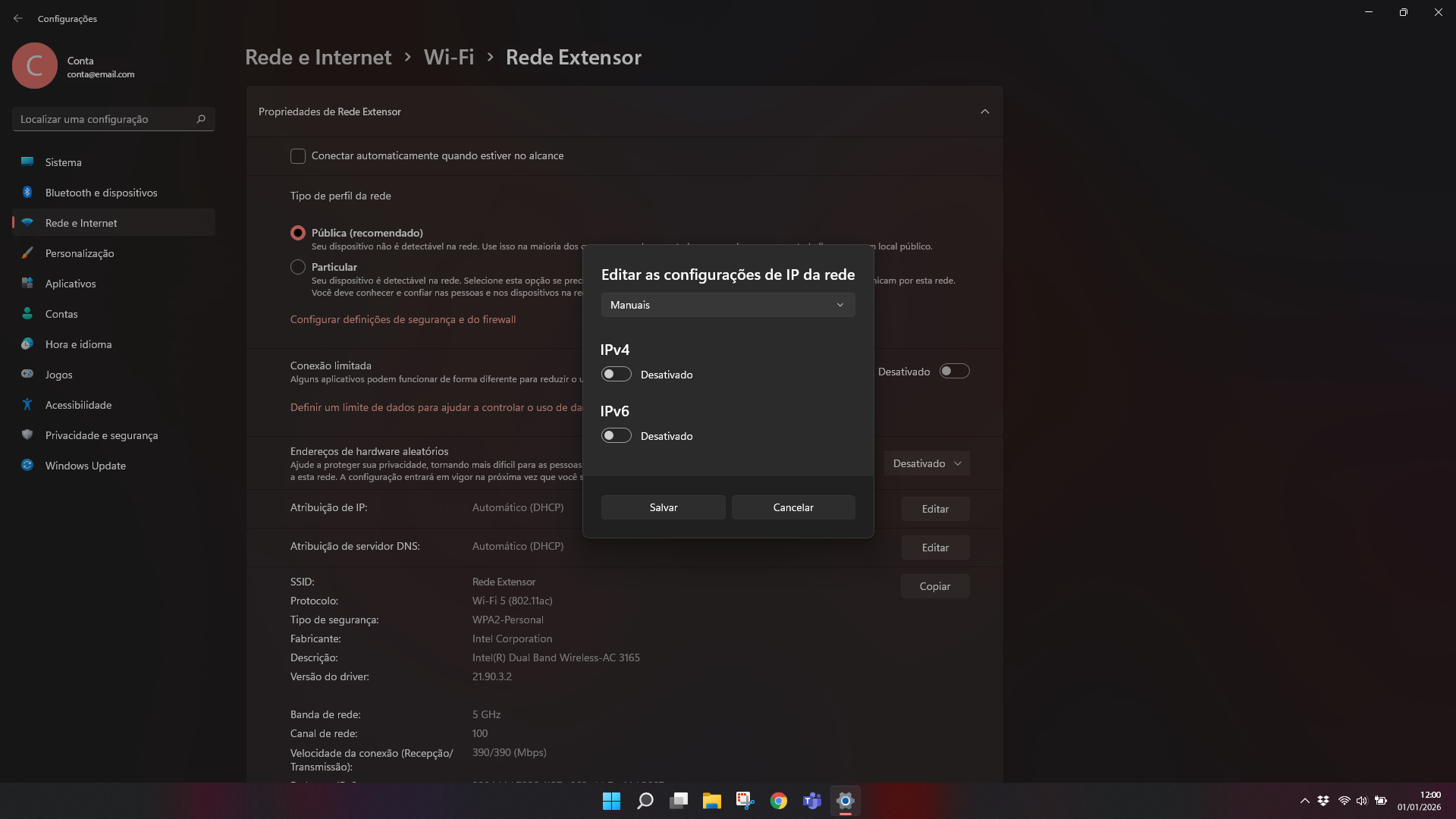Open the Endereços de hardware aleatórios Desativado dropdown

926,463
